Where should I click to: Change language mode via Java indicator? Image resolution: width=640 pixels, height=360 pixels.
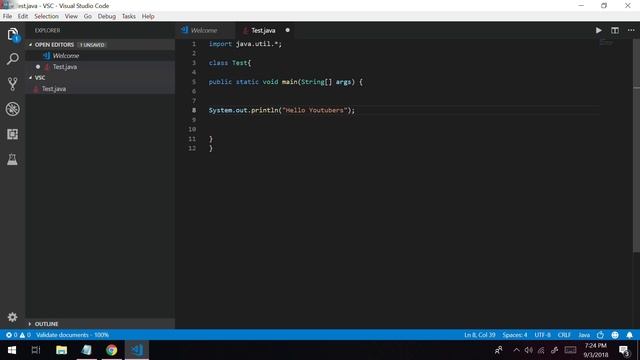click(x=584, y=335)
